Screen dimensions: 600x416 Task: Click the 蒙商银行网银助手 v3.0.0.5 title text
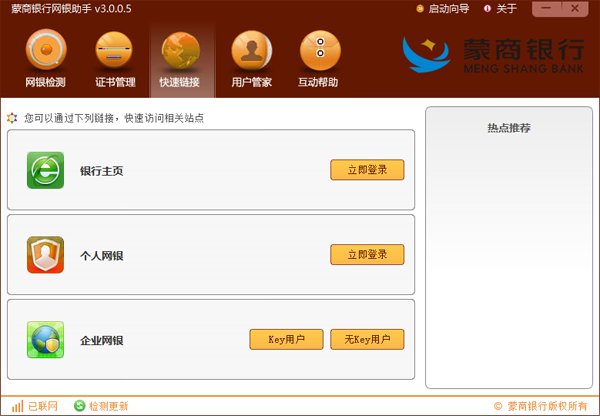pyautogui.click(x=71, y=9)
